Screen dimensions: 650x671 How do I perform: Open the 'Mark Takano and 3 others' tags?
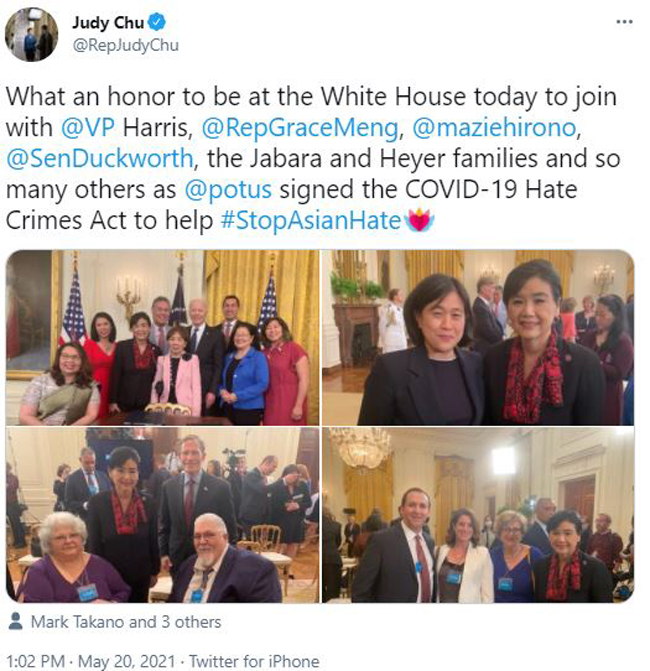coord(126,622)
